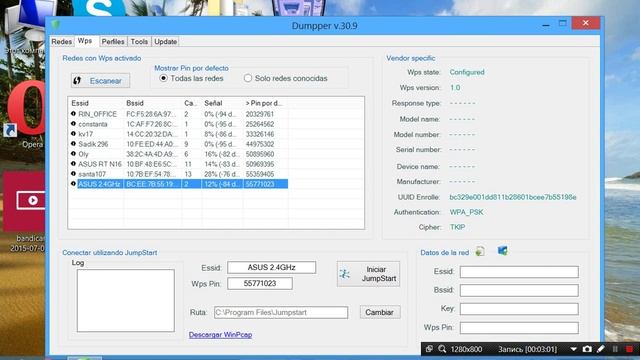The height and width of the screenshot is (360, 640).
Task: Switch to the Tools tab
Action: point(139,42)
